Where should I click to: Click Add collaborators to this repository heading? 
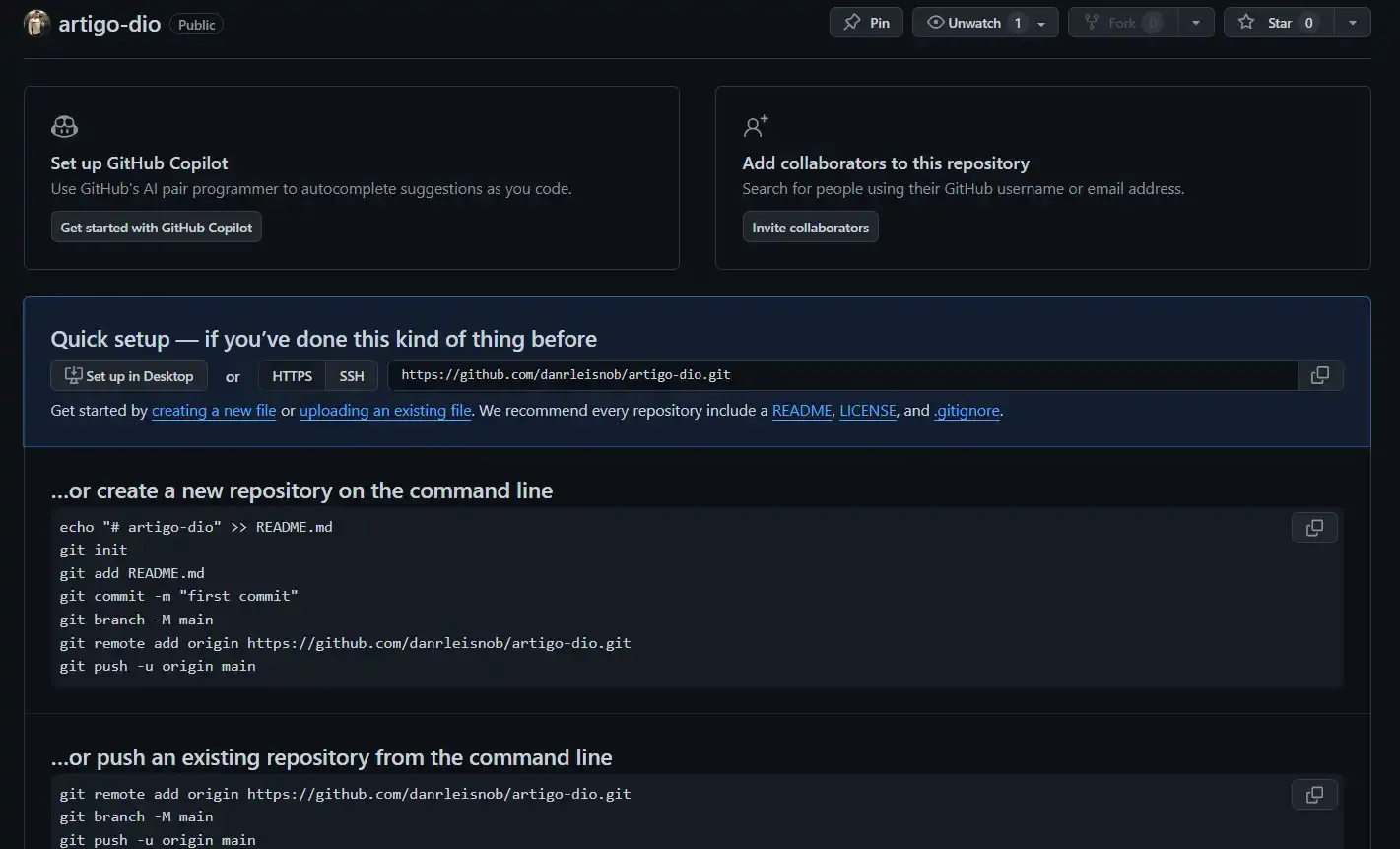(886, 163)
